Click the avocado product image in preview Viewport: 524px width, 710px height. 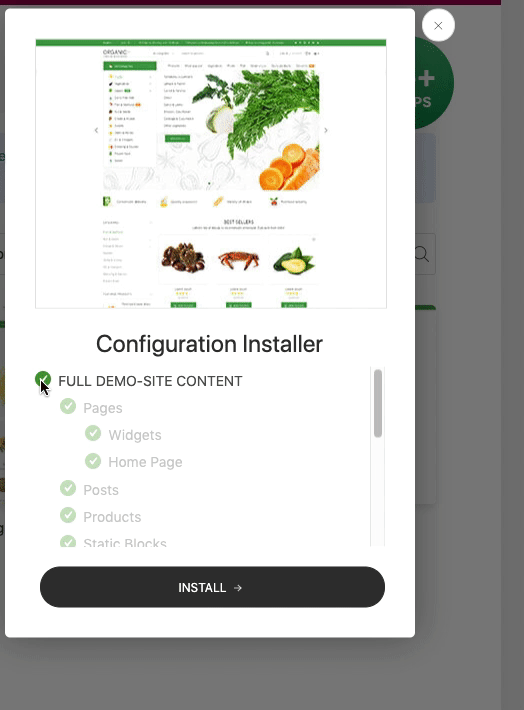[294, 261]
